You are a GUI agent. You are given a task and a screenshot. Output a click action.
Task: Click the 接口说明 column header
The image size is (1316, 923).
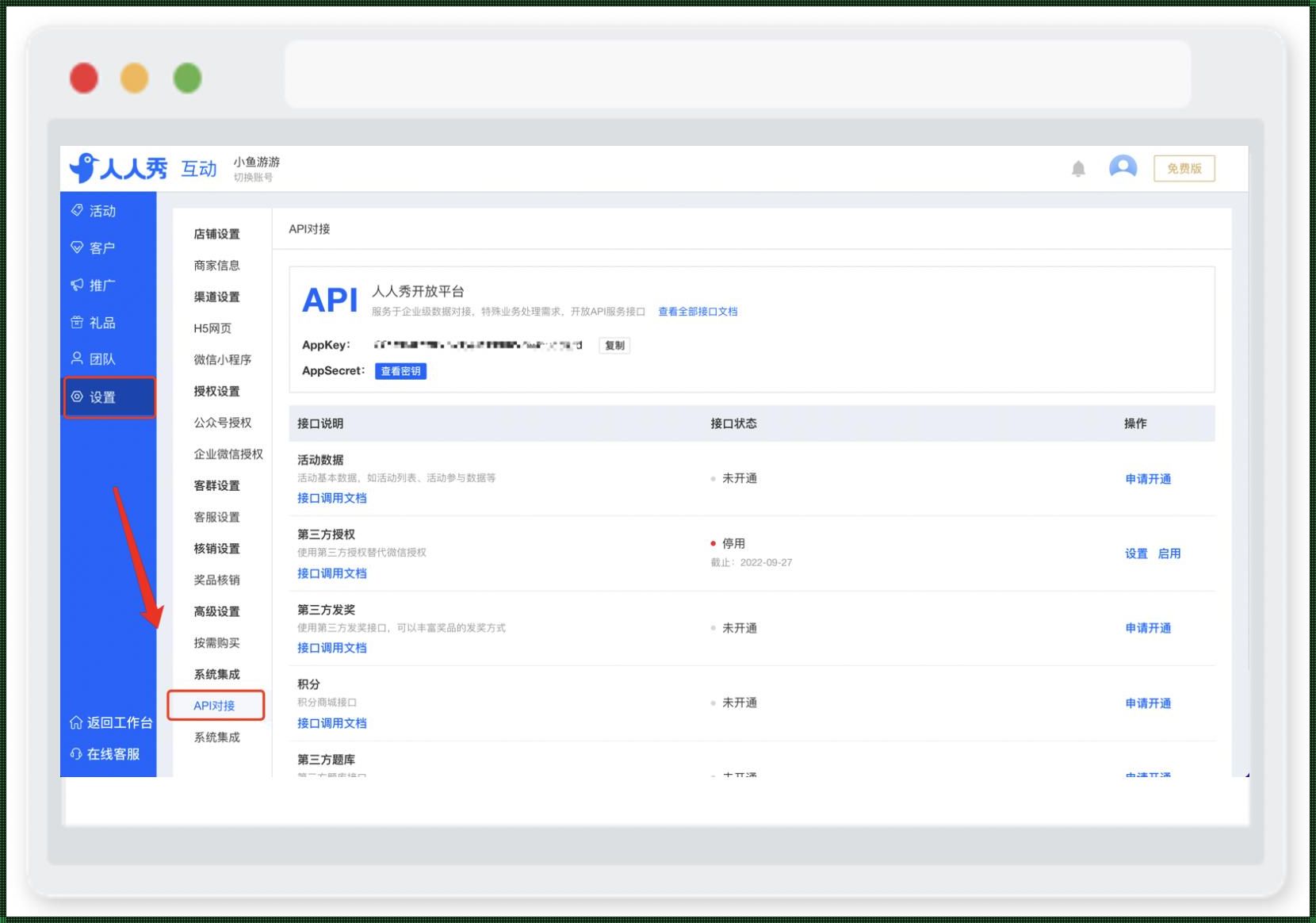[x=320, y=423]
